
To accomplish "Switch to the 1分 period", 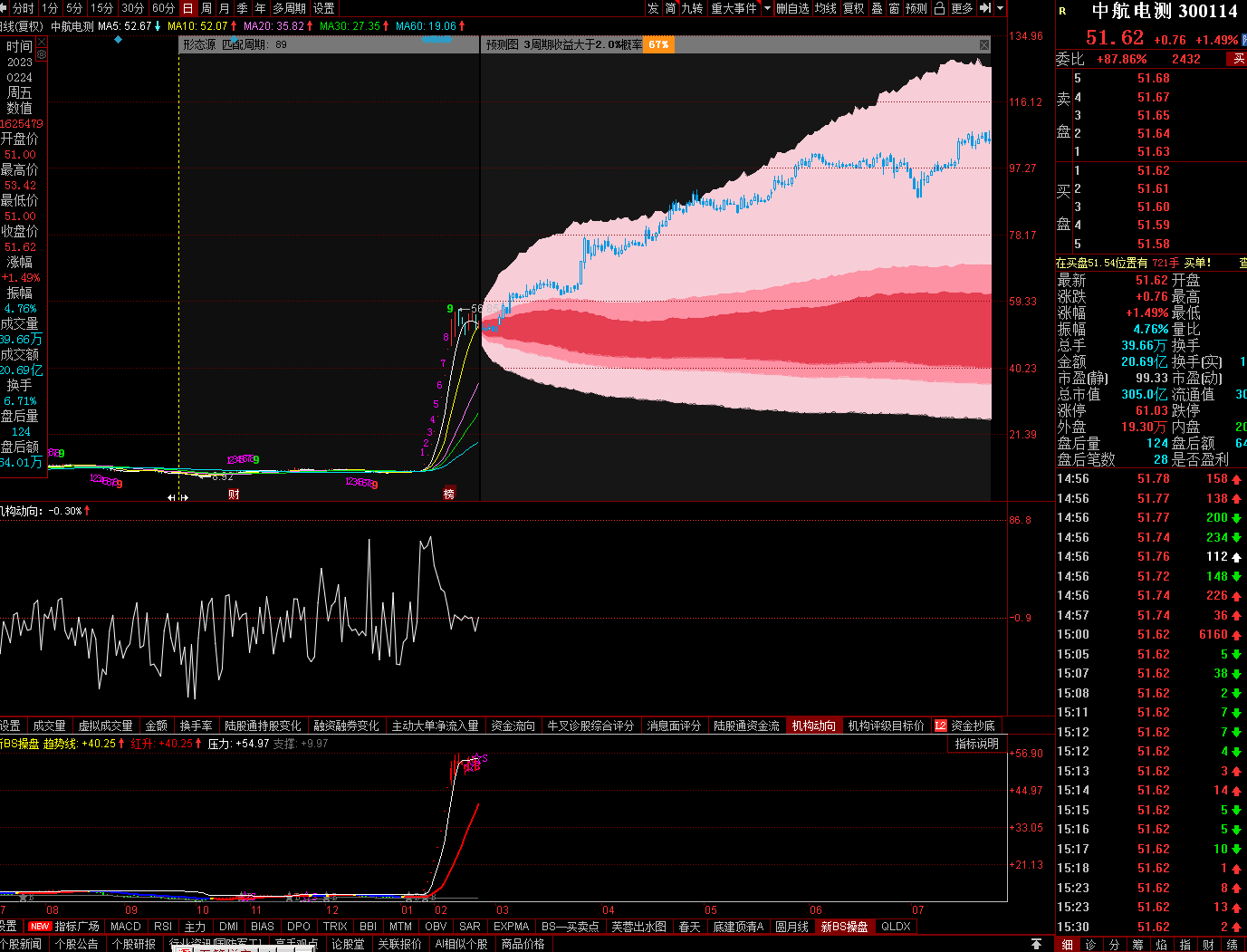I will [x=51, y=8].
